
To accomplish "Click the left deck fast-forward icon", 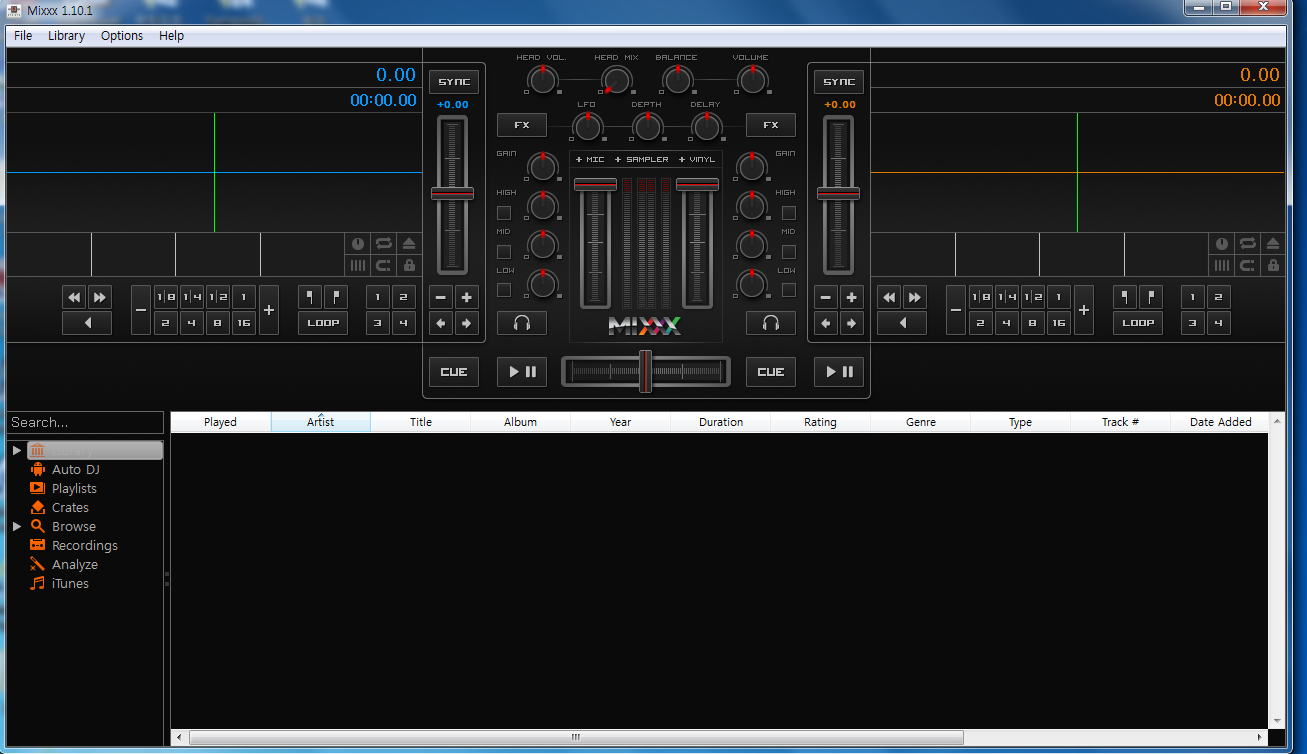I will pyautogui.click(x=99, y=297).
